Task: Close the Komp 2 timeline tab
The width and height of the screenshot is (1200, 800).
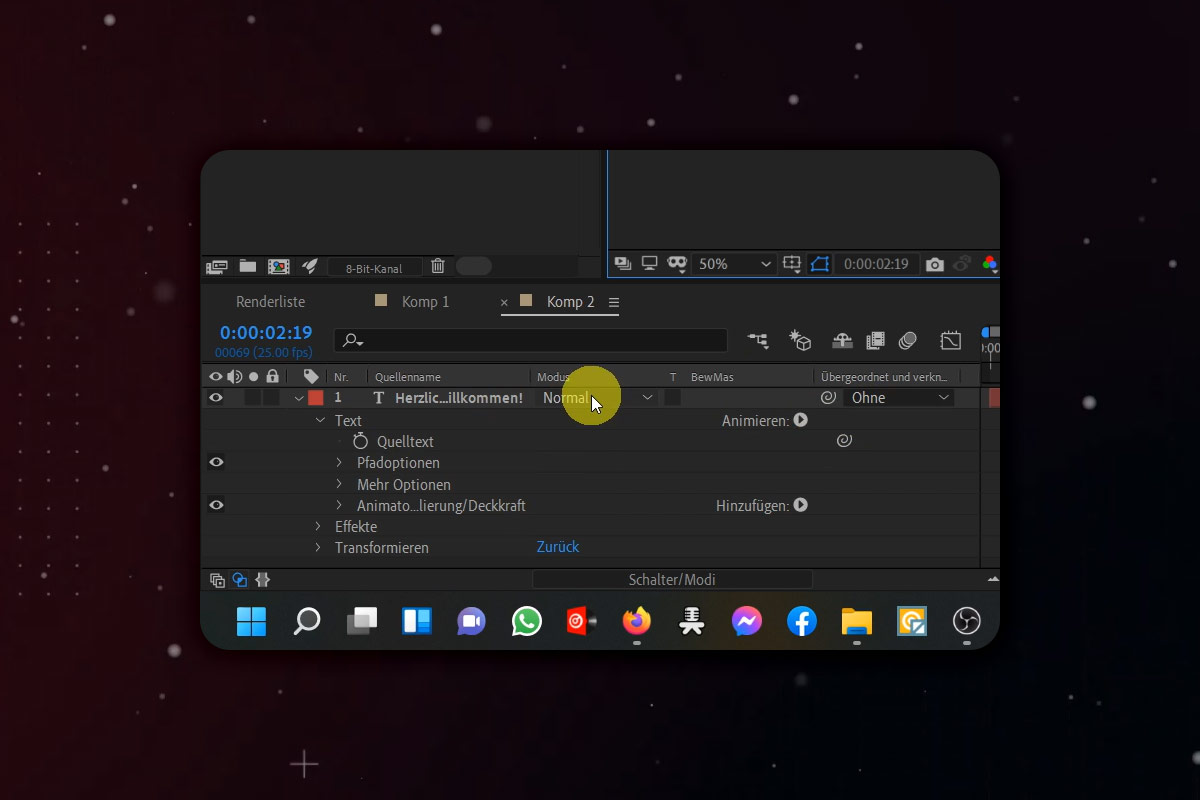Action: click(x=504, y=302)
